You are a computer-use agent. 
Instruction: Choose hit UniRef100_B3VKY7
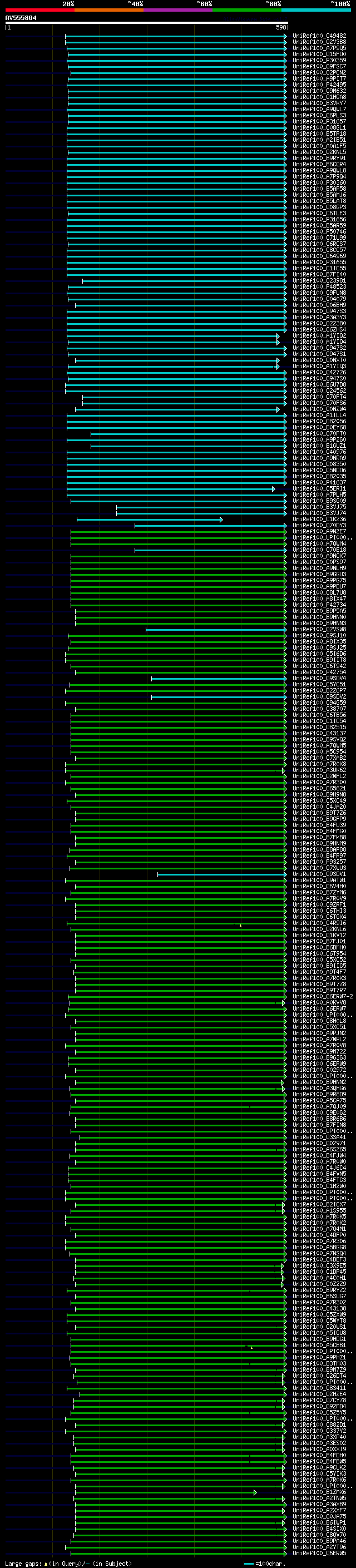point(319,103)
